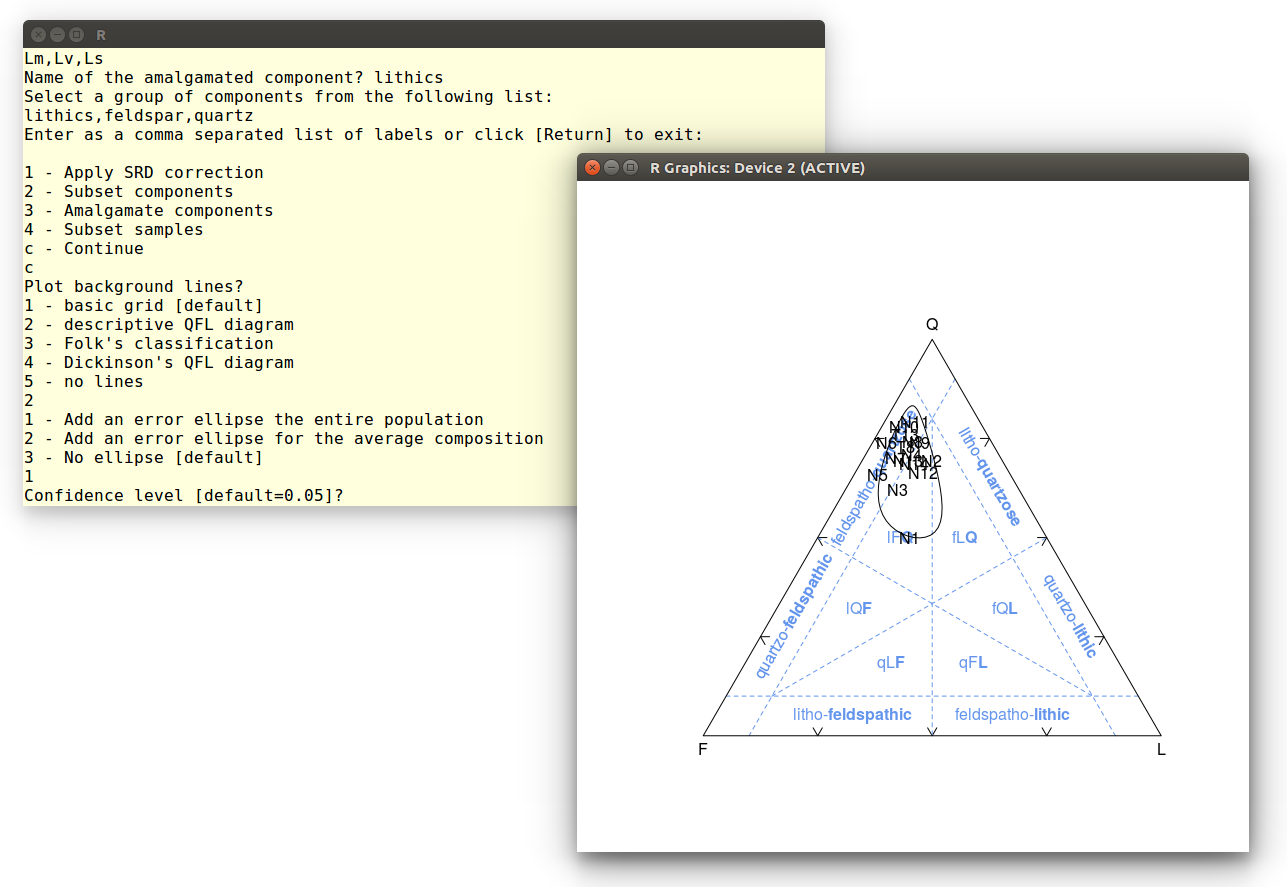Close the R terminal window
This screenshot has width=1287, height=887.
point(38,35)
